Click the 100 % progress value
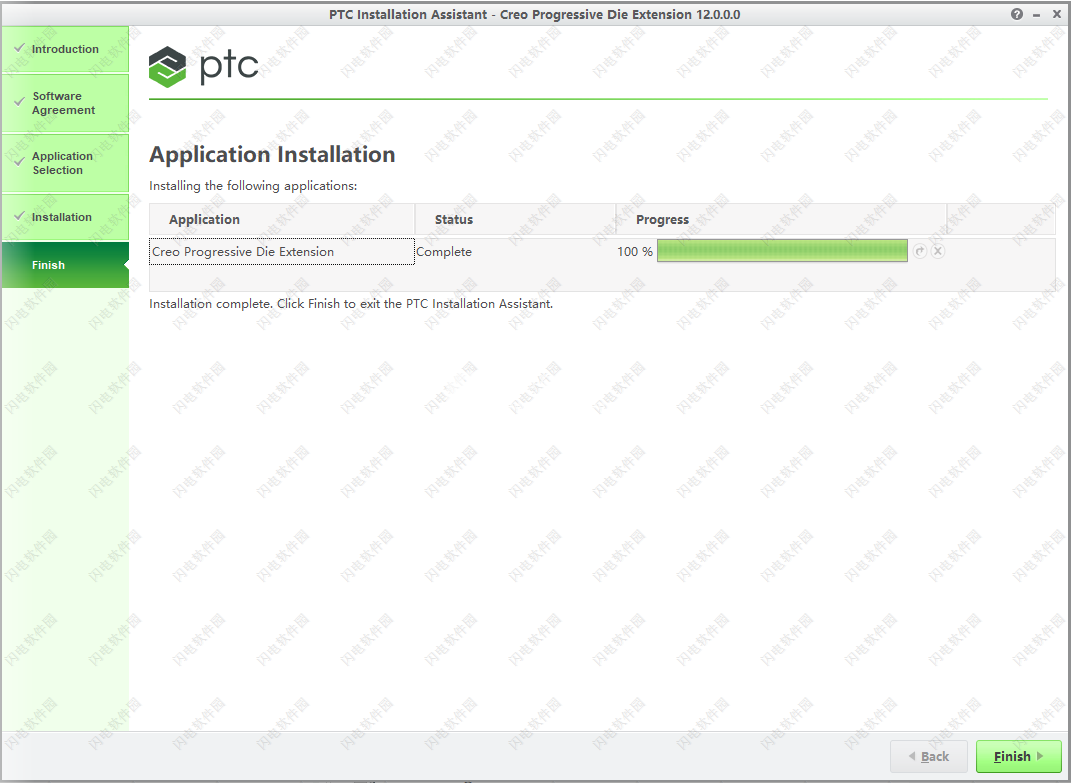The height and width of the screenshot is (783, 1071). click(635, 251)
